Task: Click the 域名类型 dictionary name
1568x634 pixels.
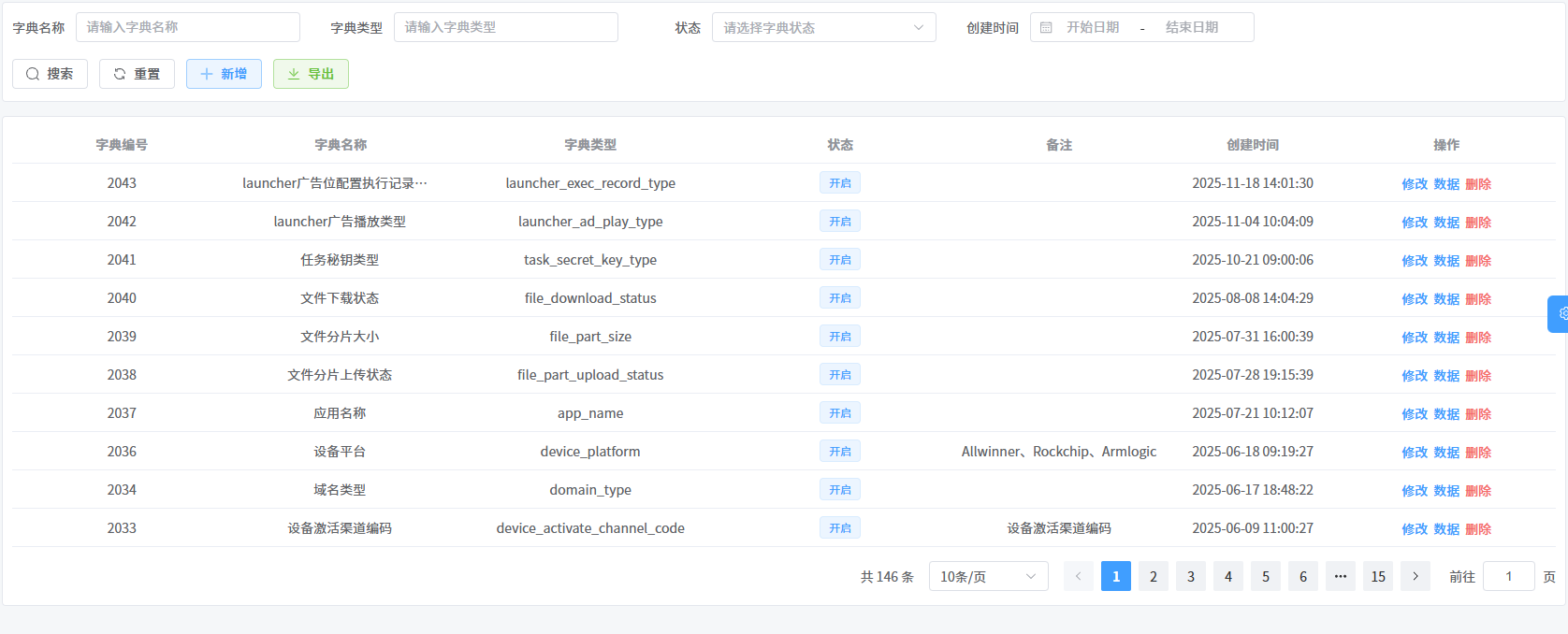Action: tap(340, 490)
